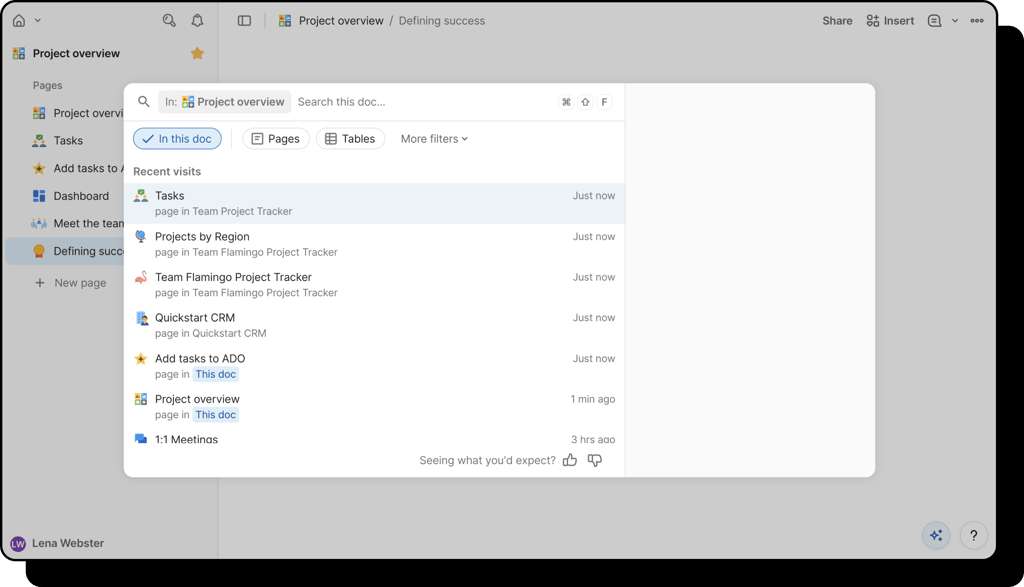The width and height of the screenshot is (1024, 587).
Task: Open the notifications bell icon
Action: pyautogui.click(x=196, y=19)
